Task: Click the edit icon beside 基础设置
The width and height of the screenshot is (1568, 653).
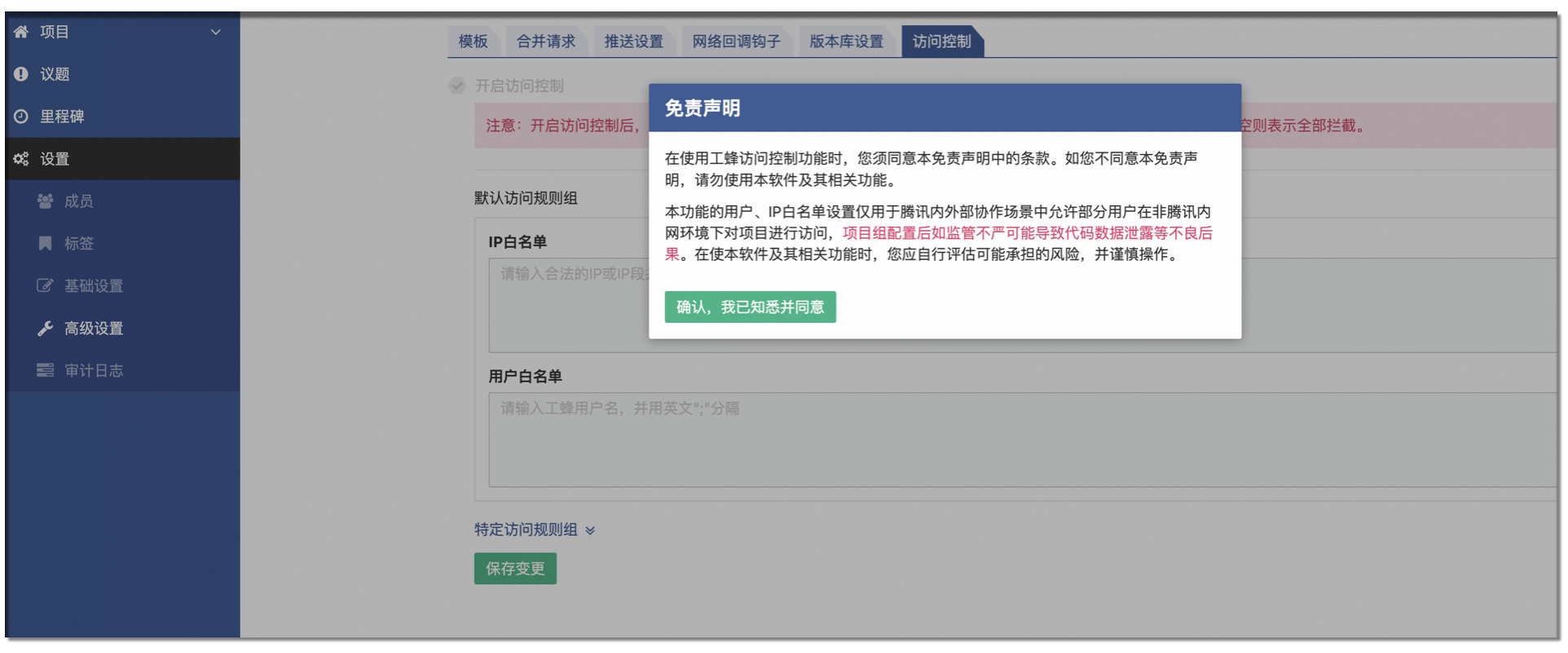Action: click(x=46, y=286)
